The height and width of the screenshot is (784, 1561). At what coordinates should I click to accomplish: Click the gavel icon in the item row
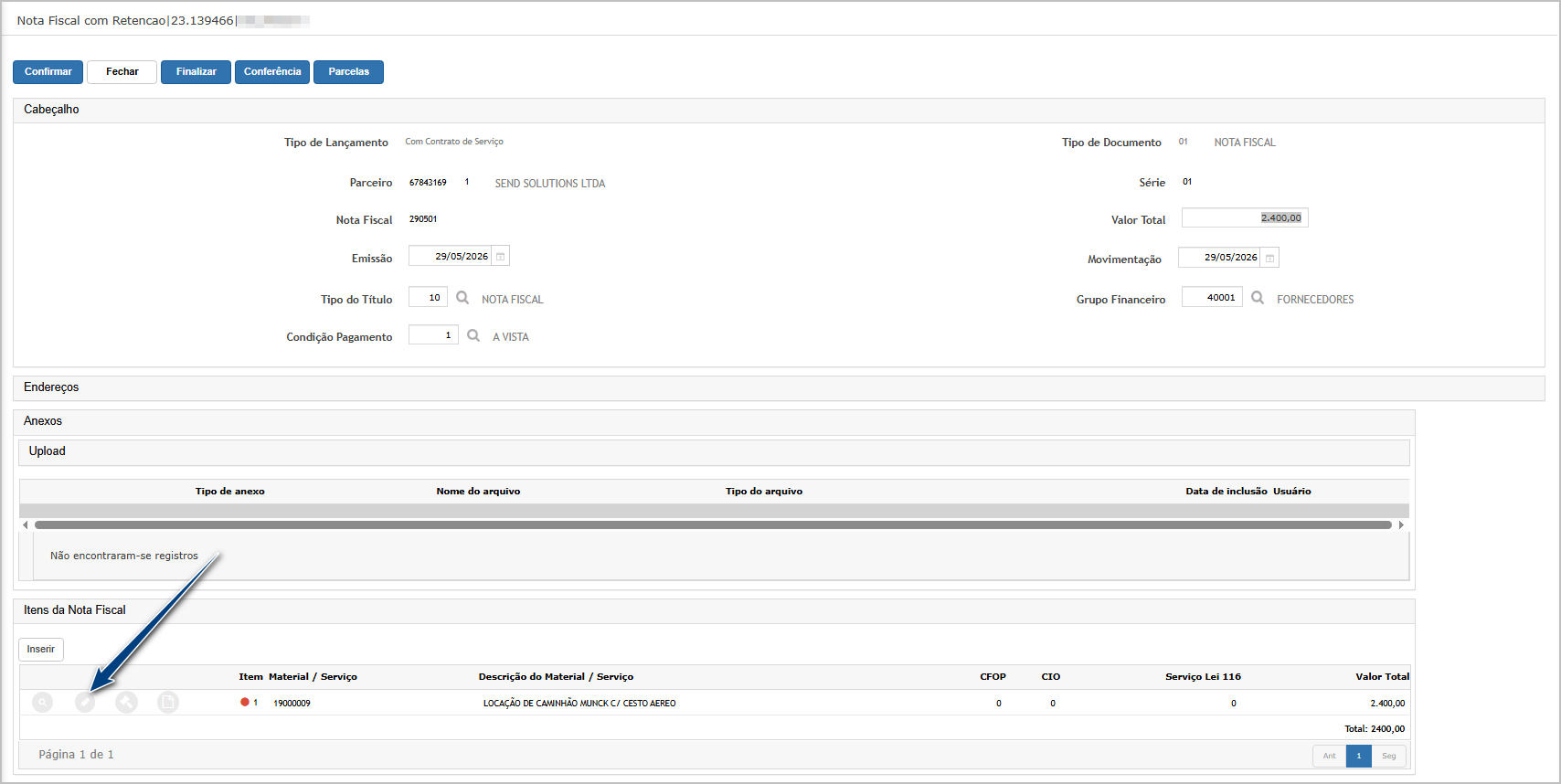click(126, 702)
